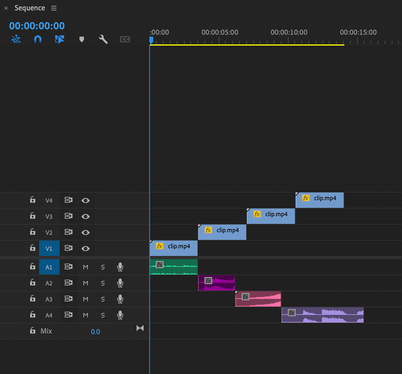Solo audio track A3

tap(103, 299)
